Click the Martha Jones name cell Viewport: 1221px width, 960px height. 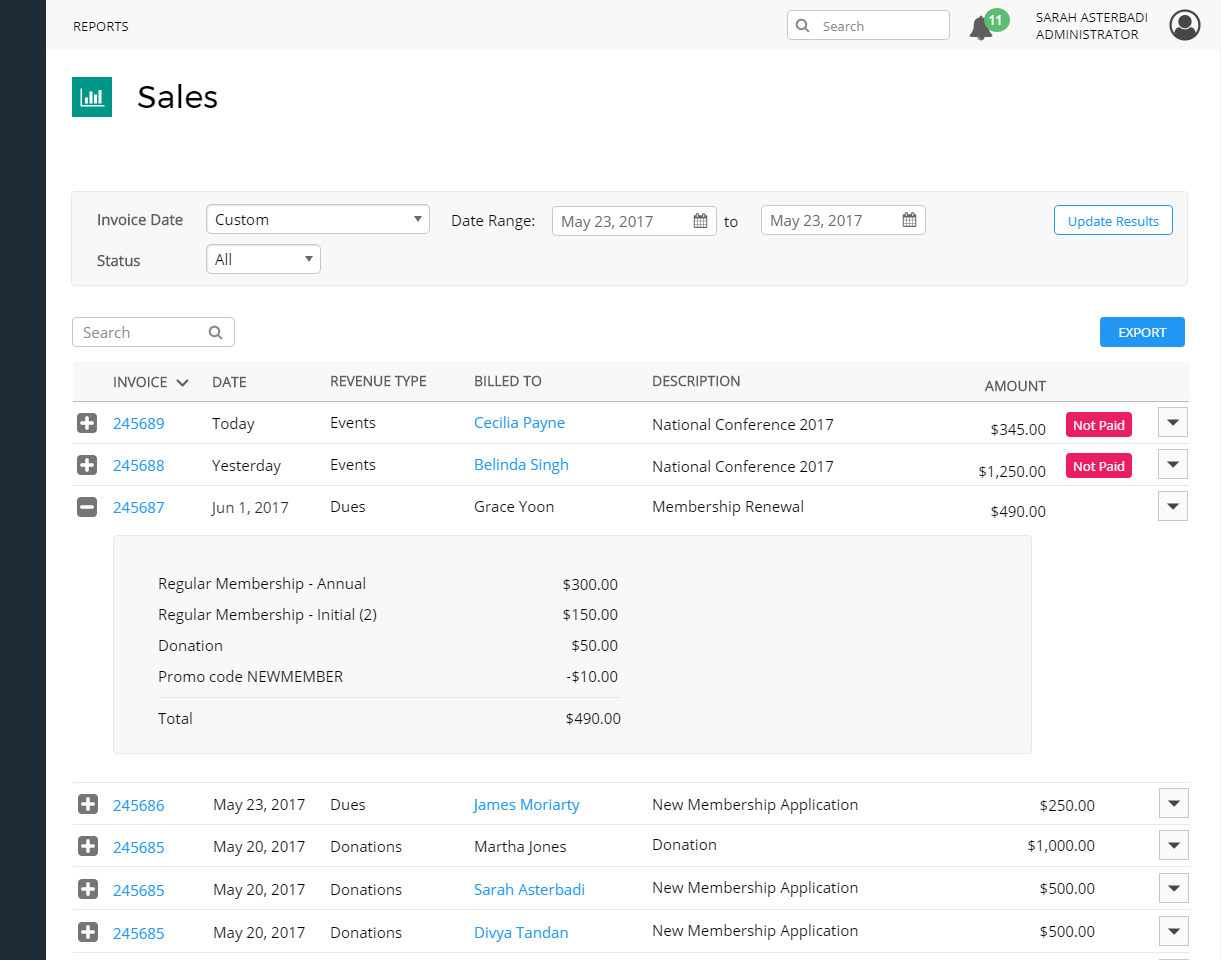coord(520,847)
